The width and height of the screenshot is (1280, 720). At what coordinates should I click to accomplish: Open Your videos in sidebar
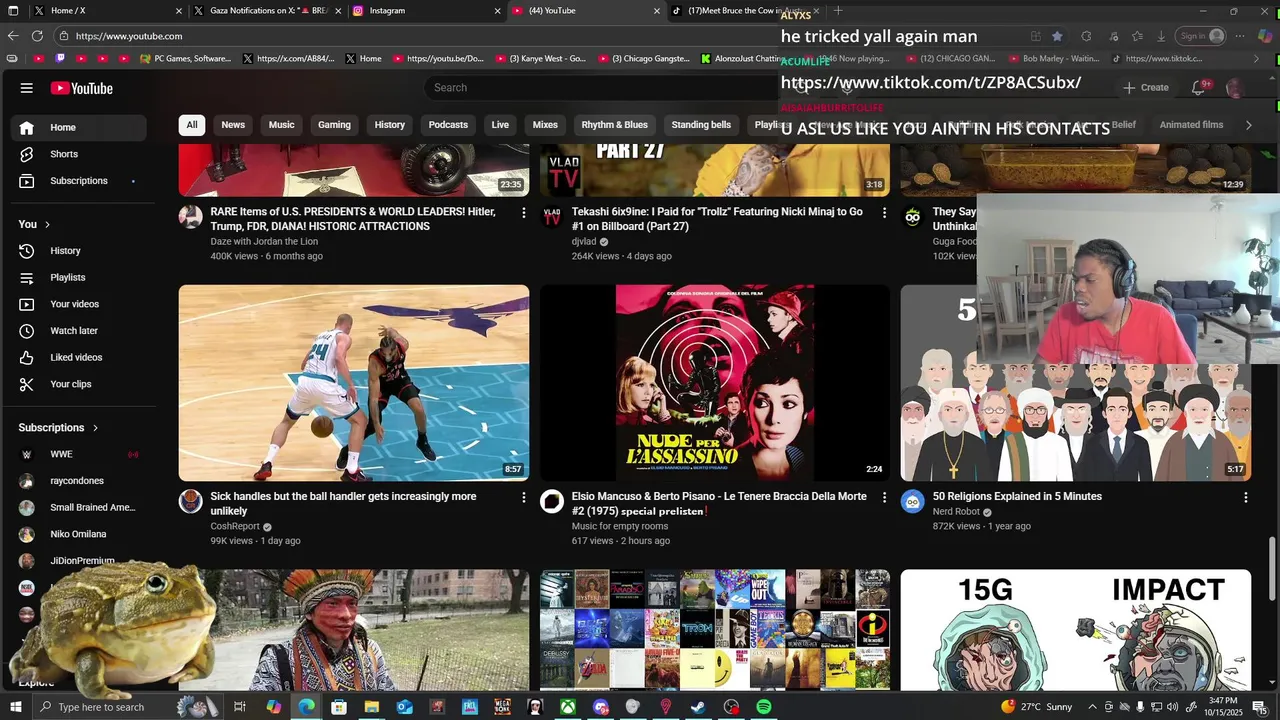coord(78,304)
